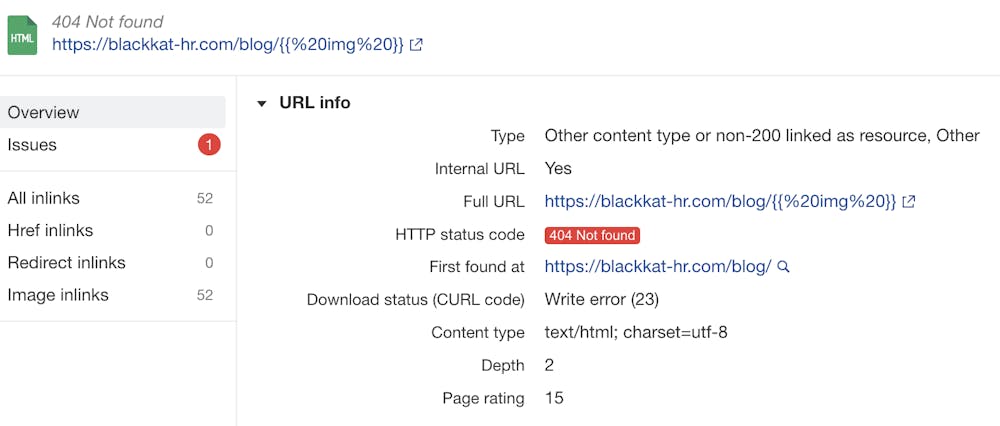Click the 404 Not found status badge
The height and width of the screenshot is (426, 1000).
[x=591, y=235]
